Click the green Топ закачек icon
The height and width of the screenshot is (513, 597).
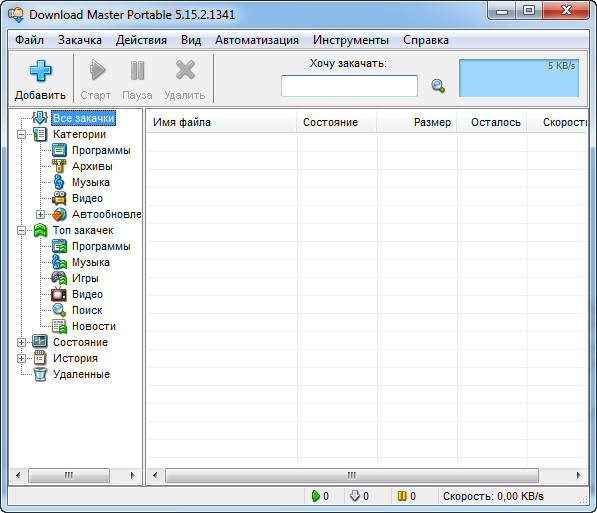(40, 230)
